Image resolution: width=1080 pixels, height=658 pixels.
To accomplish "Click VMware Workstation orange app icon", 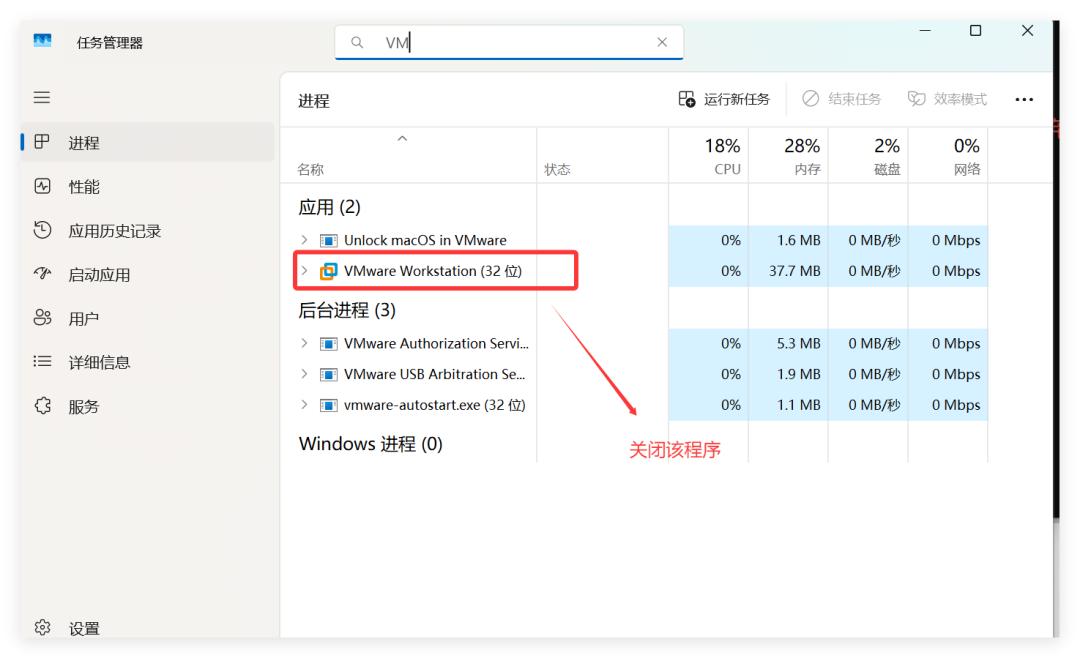I will pyautogui.click(x=329, y=271).
